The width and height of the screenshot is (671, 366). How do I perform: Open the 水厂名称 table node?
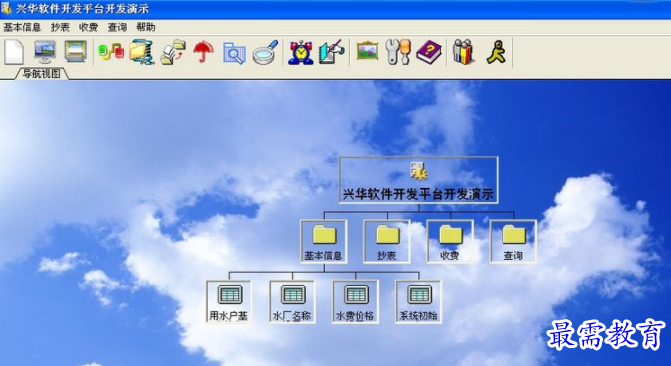tap(292, 302)
